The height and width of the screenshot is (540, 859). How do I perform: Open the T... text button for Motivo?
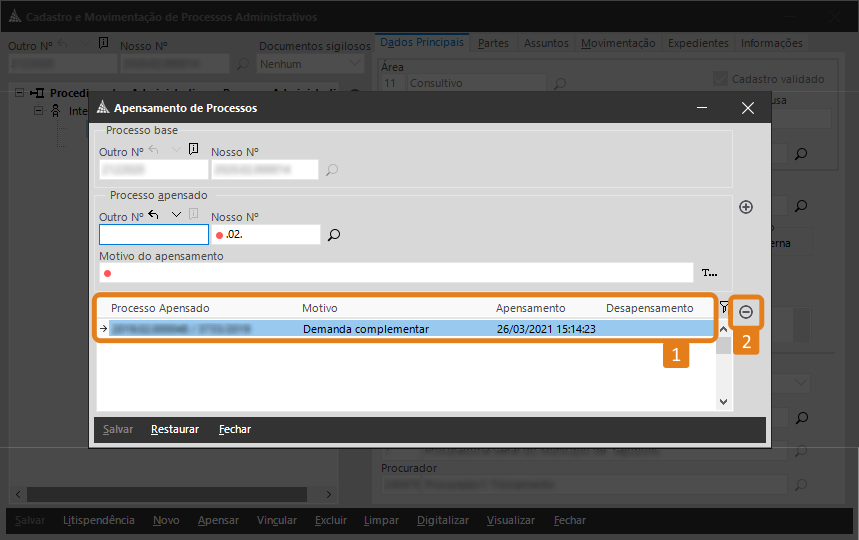(709, 272)
